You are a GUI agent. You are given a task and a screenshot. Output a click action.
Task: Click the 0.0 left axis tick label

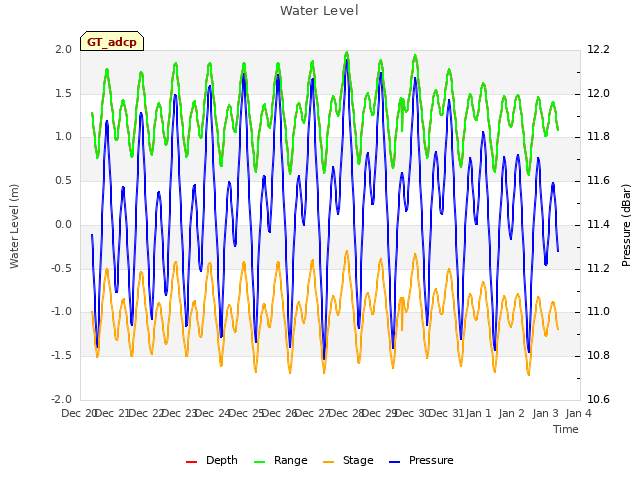[x=64, y=224]
